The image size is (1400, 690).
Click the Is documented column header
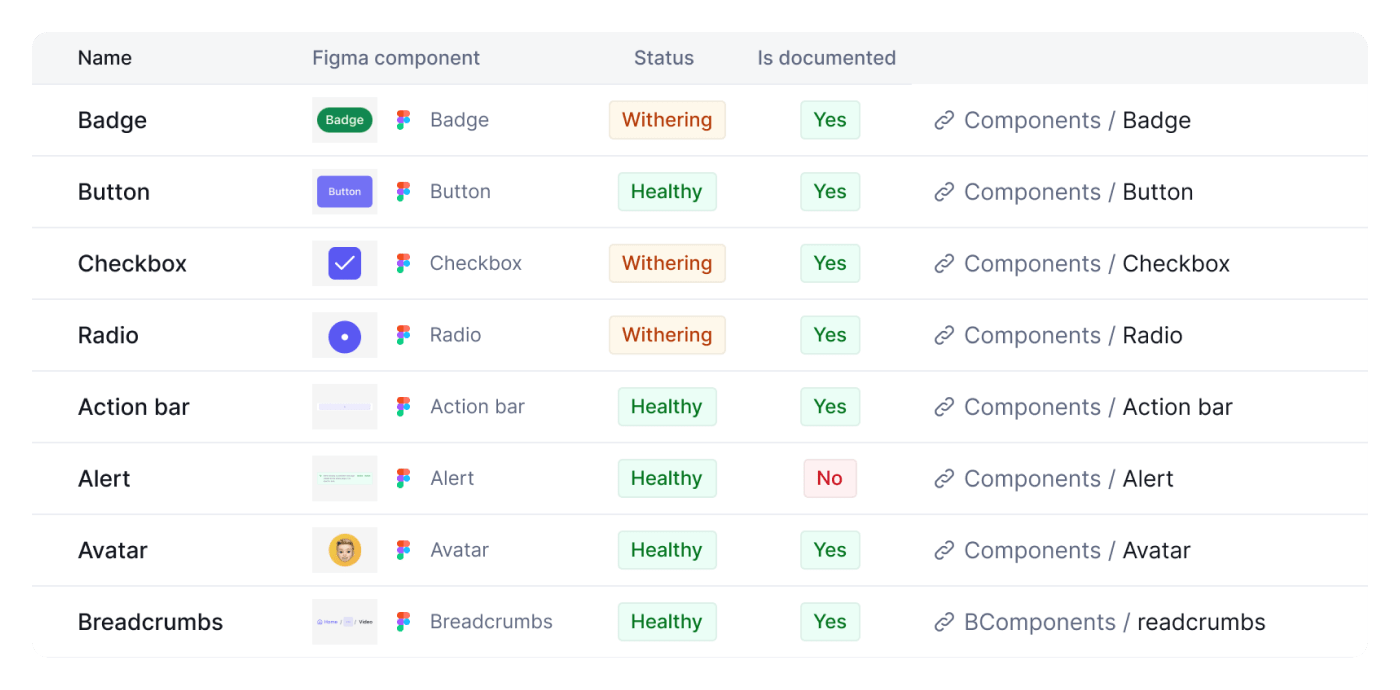coord(827,58)
